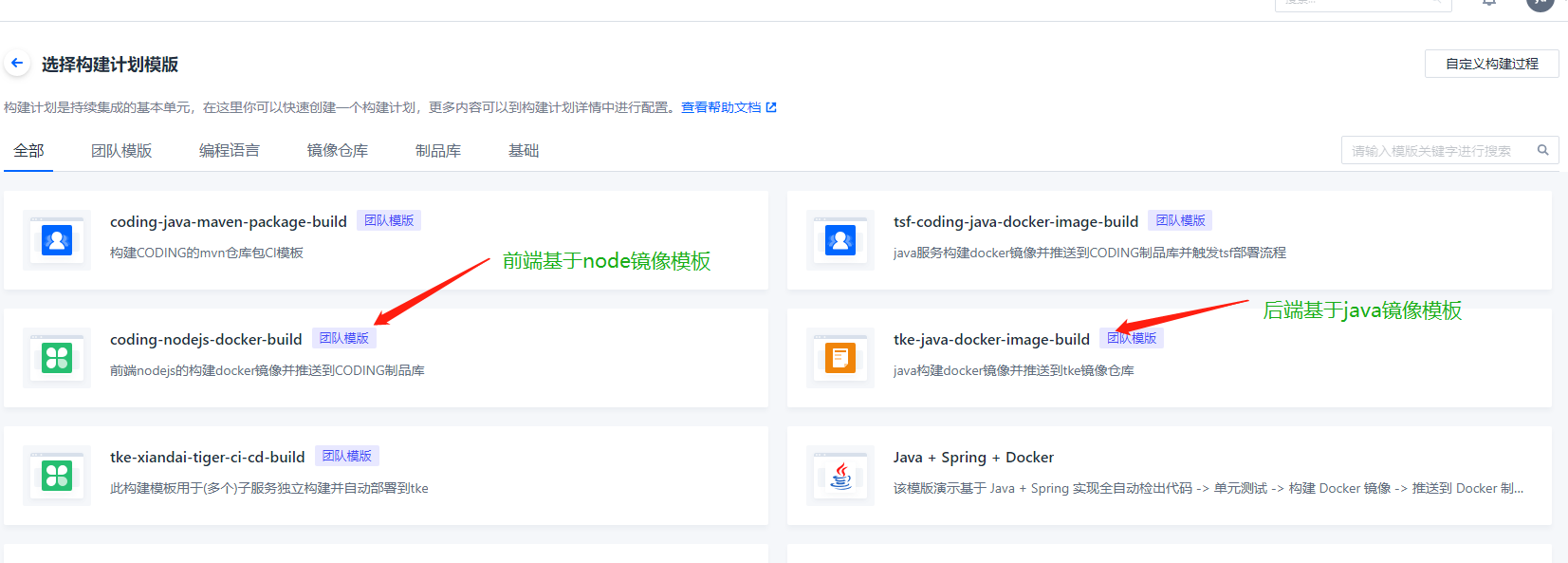This screenshot has width=1568, height=563.
Task: Select the Java + Spring + Docker icon
Action: point(840,476)
